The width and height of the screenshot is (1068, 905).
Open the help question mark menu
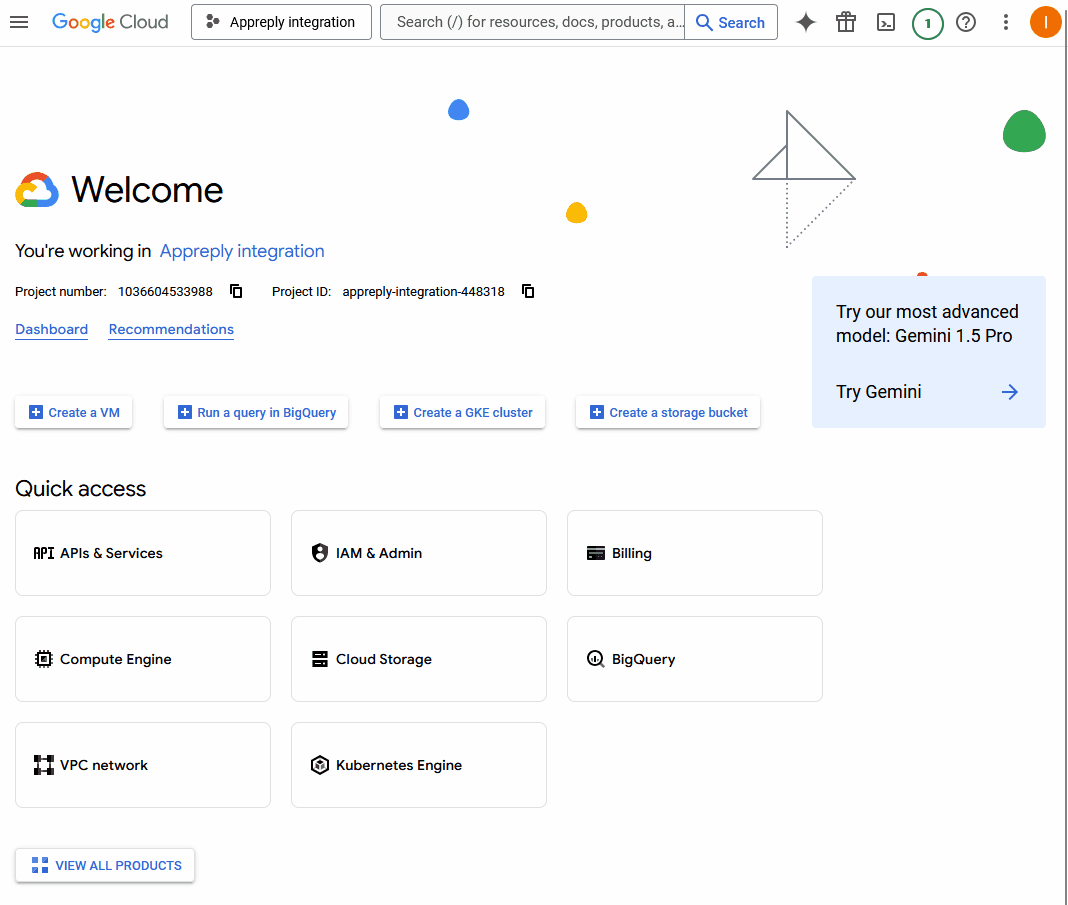point(966,22)
